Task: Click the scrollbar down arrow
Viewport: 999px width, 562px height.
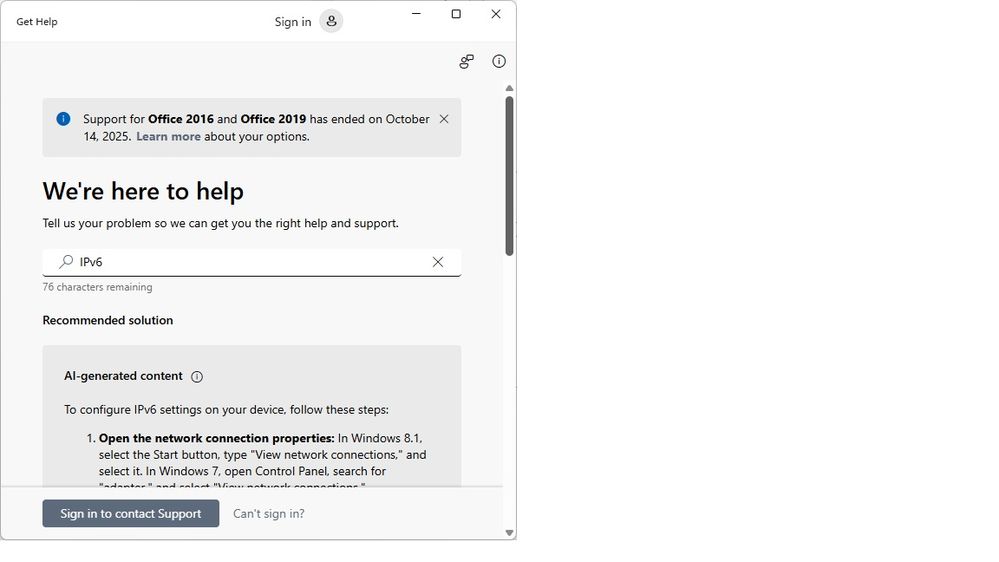Action: click(x=509, y=533)
